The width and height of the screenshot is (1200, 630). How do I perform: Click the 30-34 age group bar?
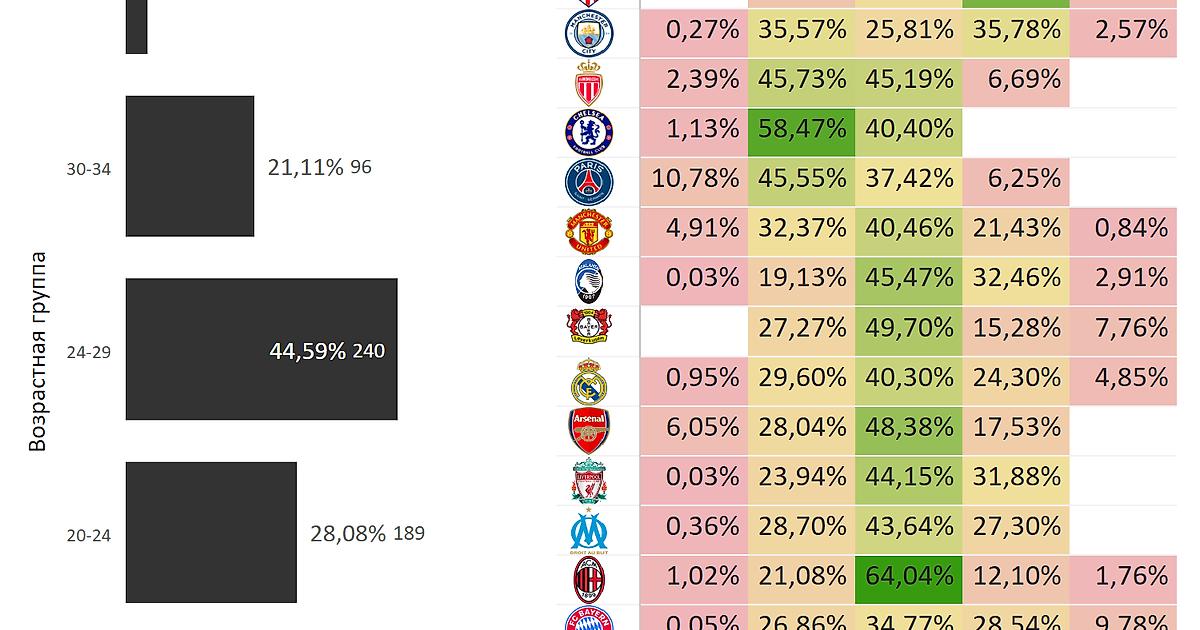coord(190,166)
